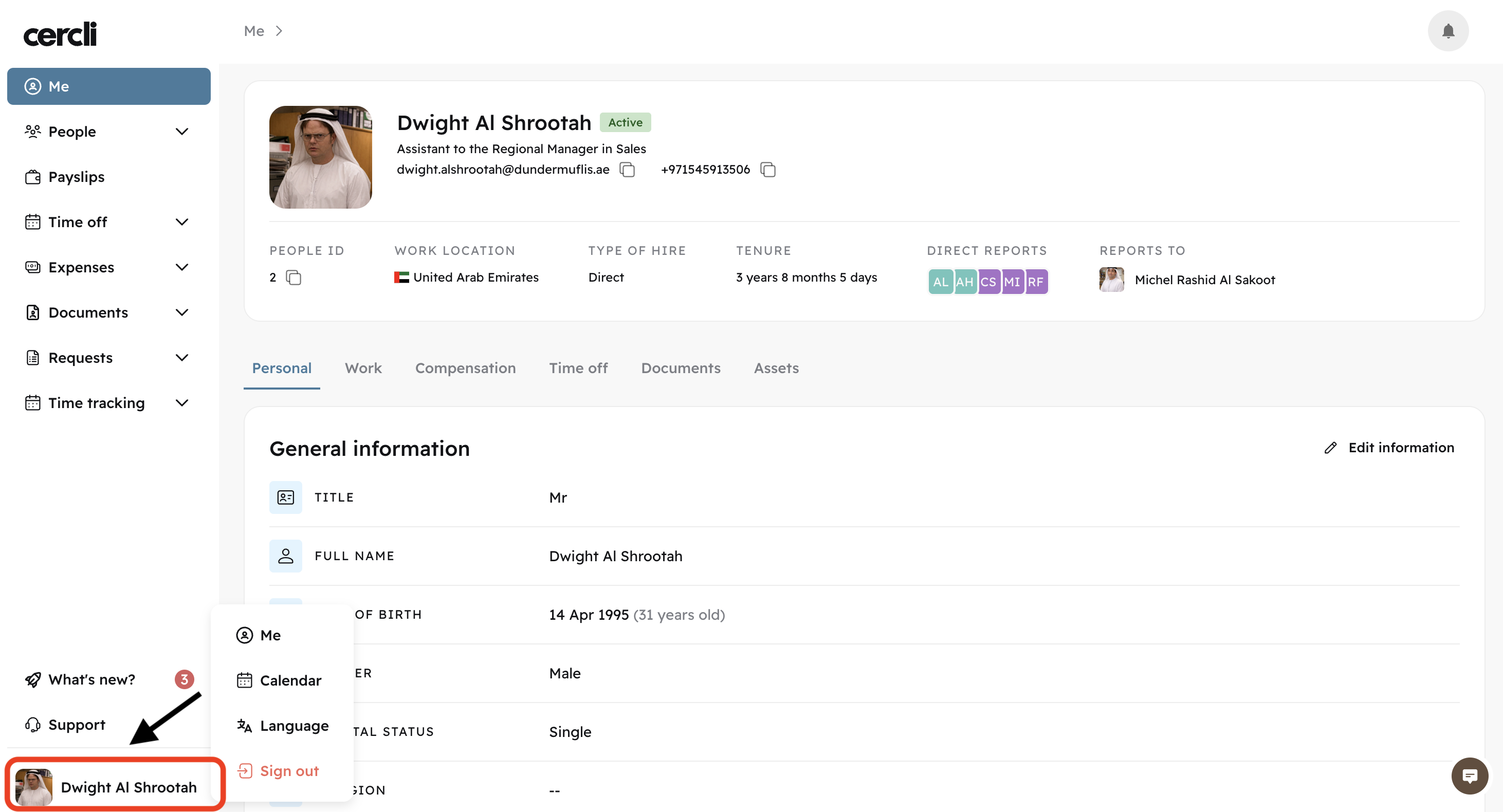
Task: Click the pencil icon beside Edit information
Action: 1330,448
